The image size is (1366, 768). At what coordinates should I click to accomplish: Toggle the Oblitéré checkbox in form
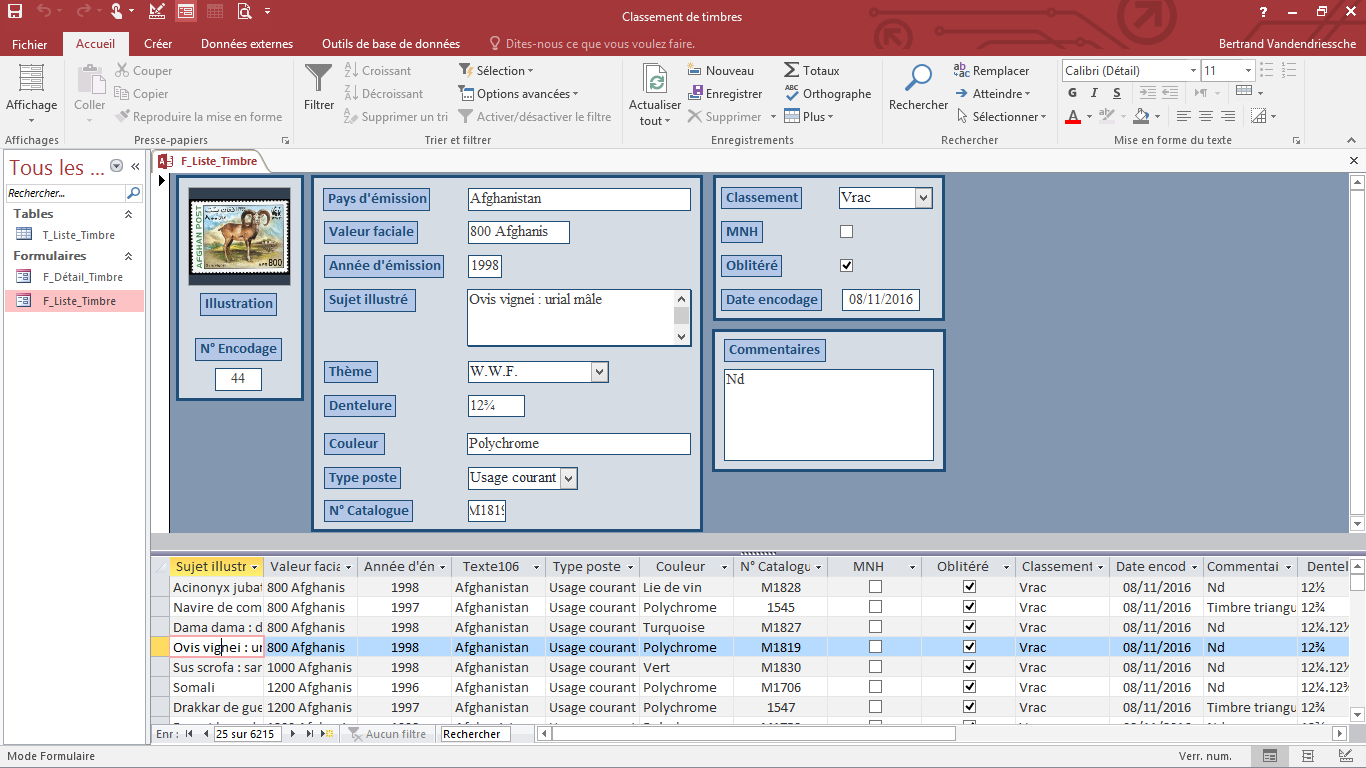click(x=846, y=266)
